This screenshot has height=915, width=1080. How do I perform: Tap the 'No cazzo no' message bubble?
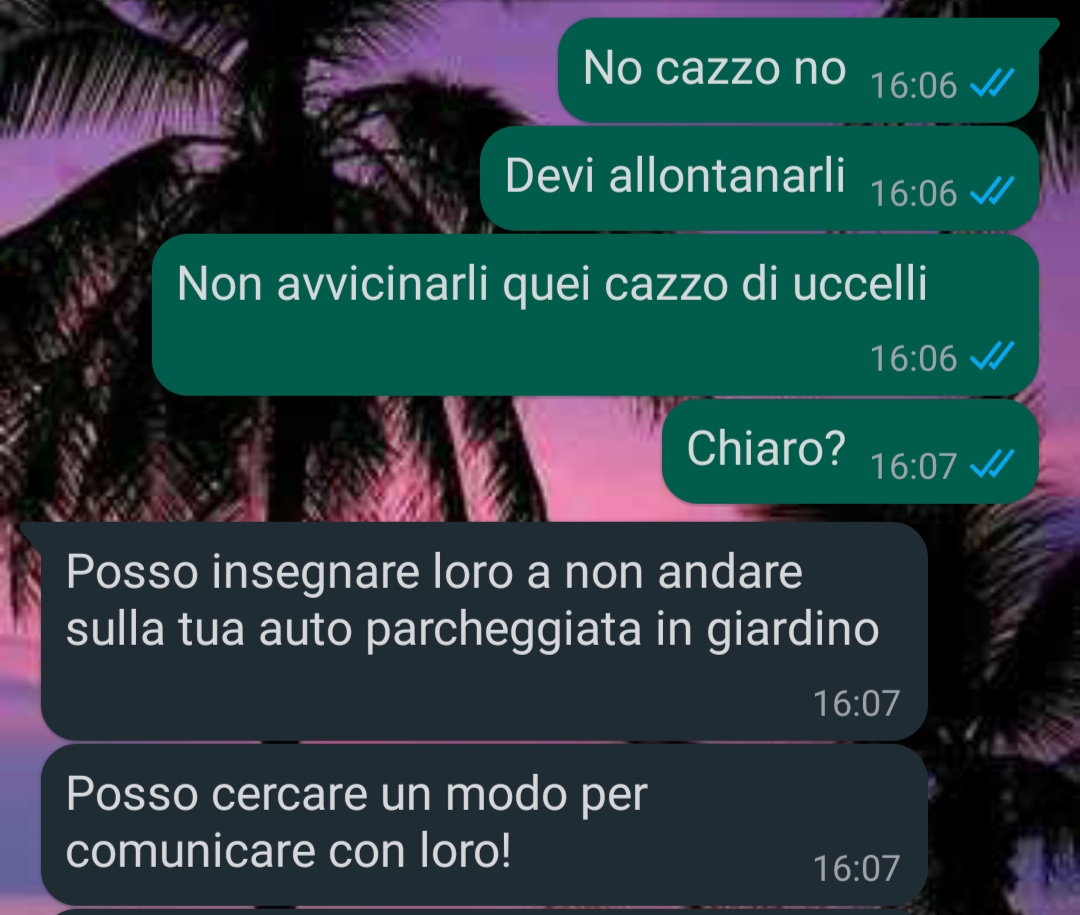pyautogui.click(x=799, y=70)
